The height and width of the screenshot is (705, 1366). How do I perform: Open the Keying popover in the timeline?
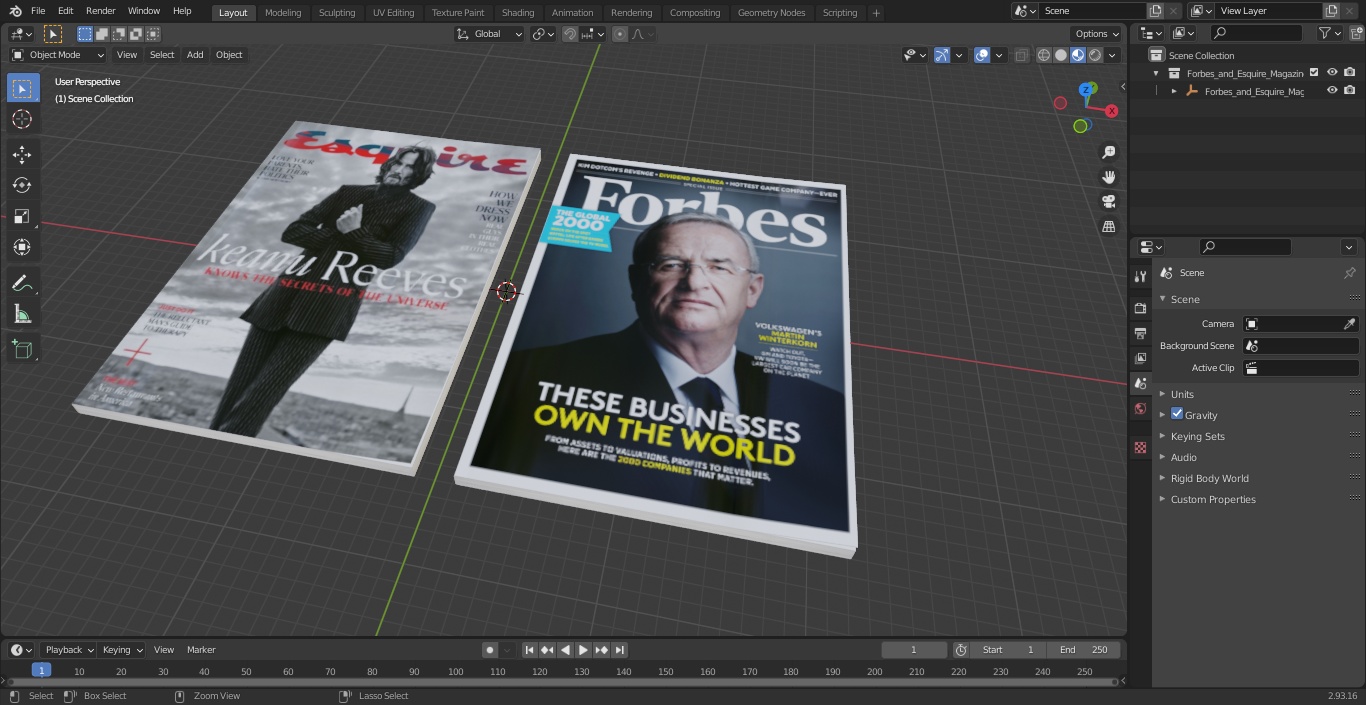click(x=122, y=650)
